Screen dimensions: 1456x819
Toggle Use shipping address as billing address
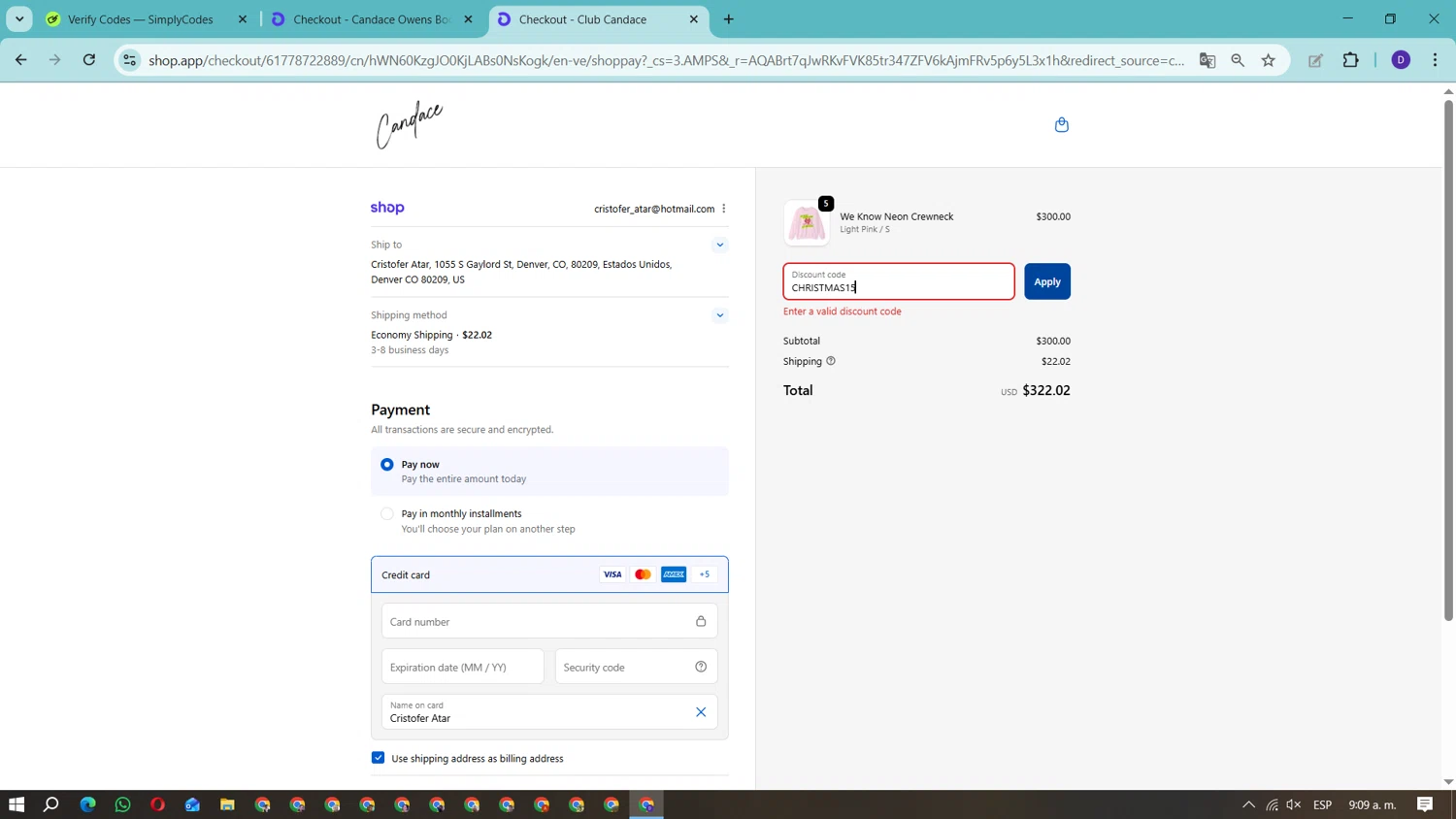point(378,758)
